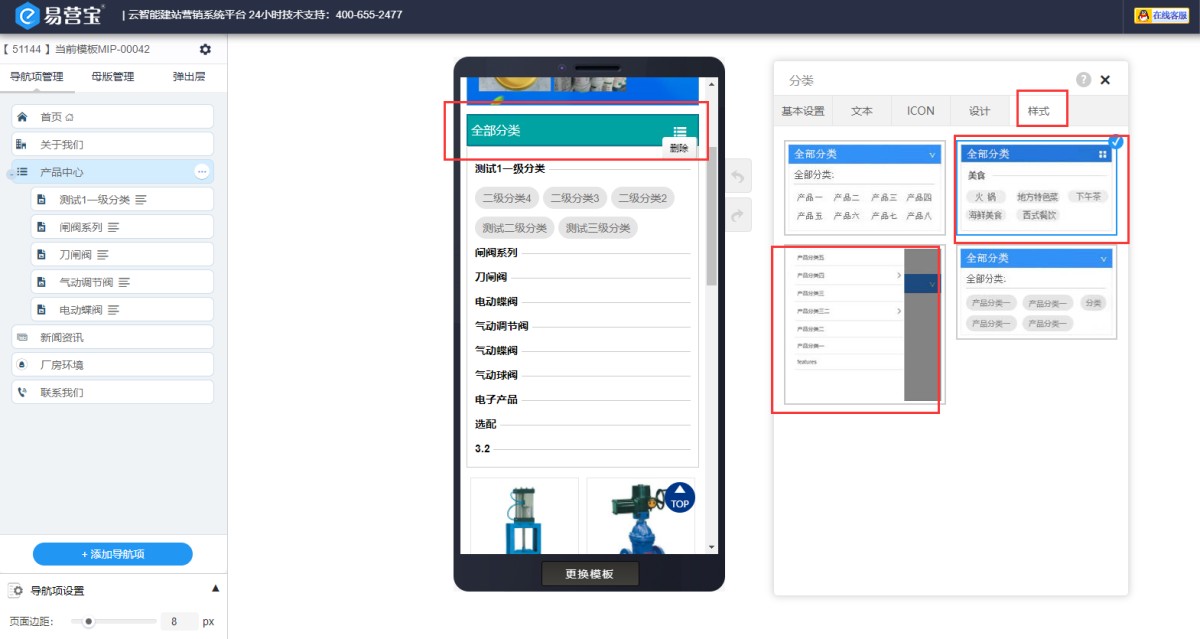The height and width of the screenshot is (639, 1200).
Task: Click lines icon right of 刀闸阀
Action: 102,255
